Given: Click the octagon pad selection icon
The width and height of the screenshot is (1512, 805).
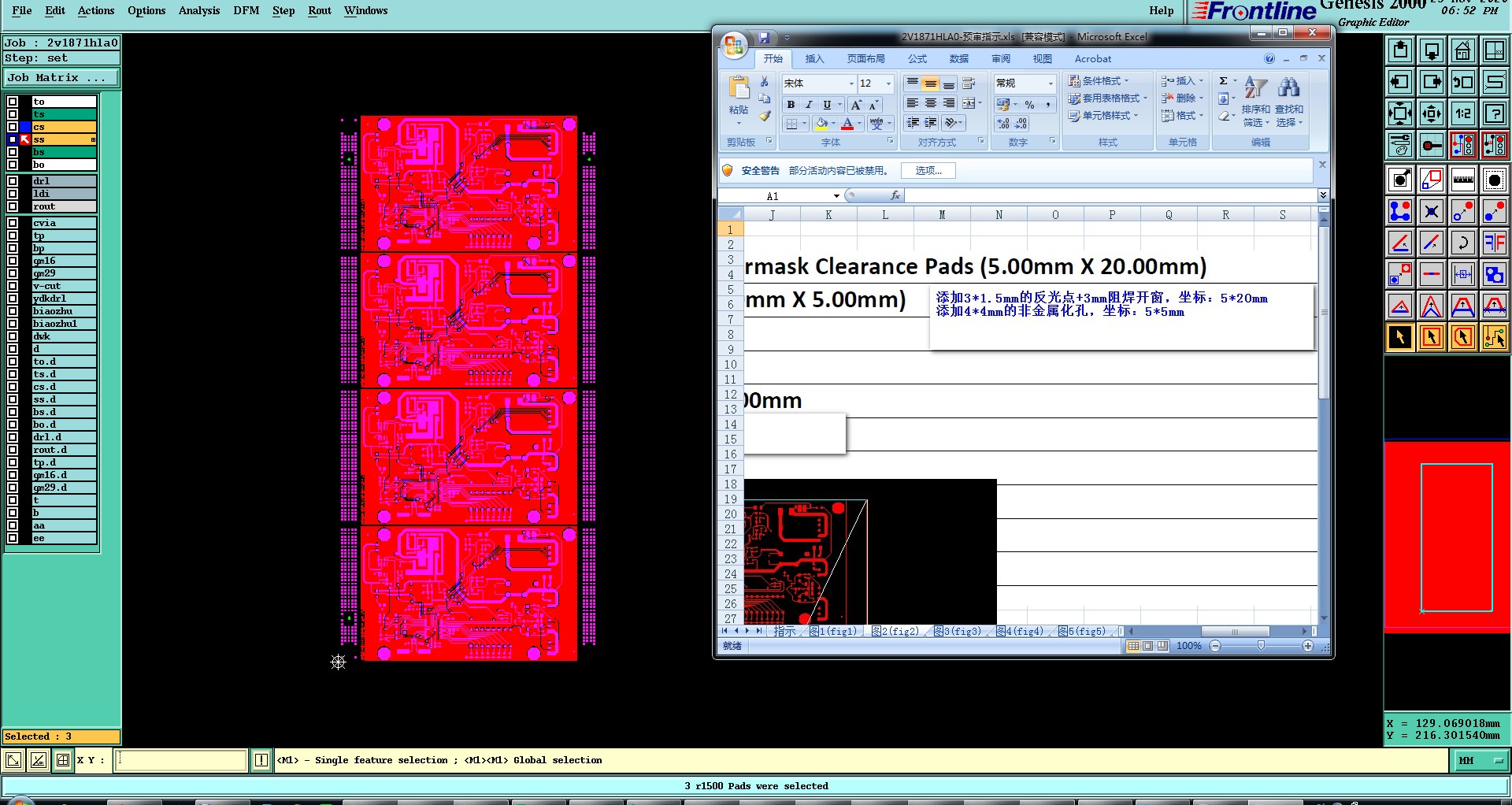Looking at the screenshot, I should [x=1495, y=180].
